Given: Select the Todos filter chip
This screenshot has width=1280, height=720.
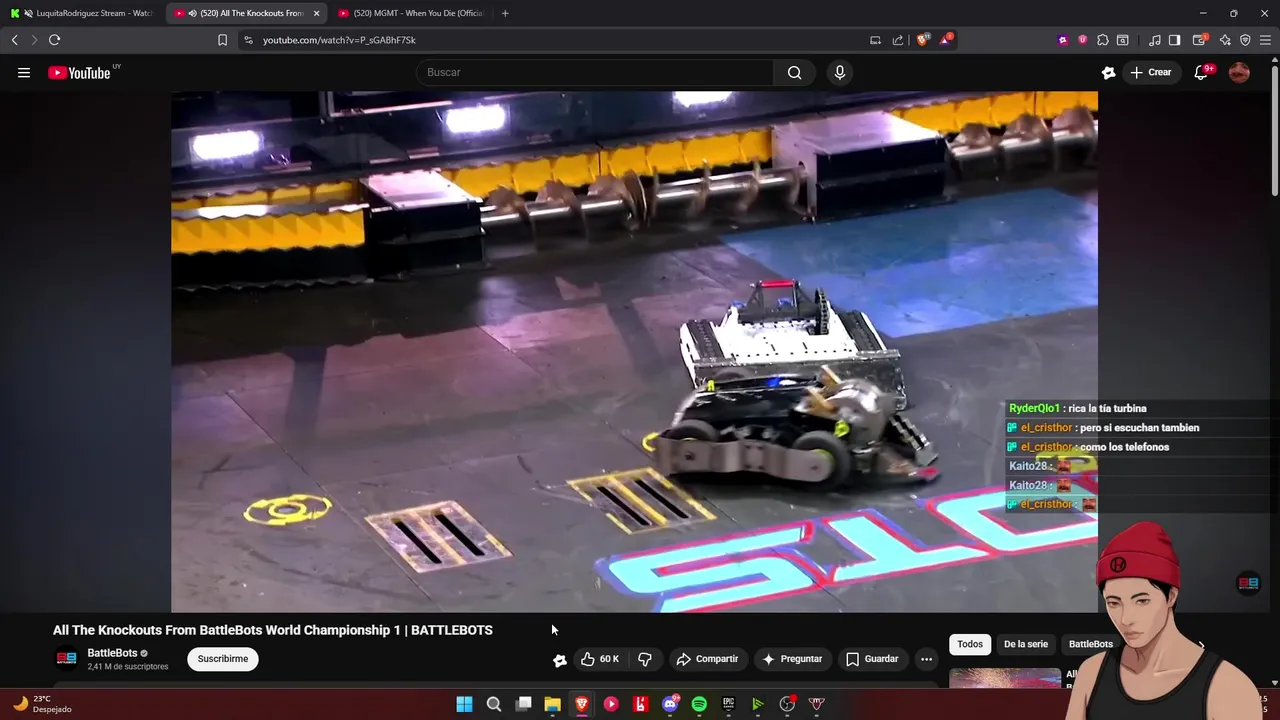Looking at the screenshot, I should 970,644.
